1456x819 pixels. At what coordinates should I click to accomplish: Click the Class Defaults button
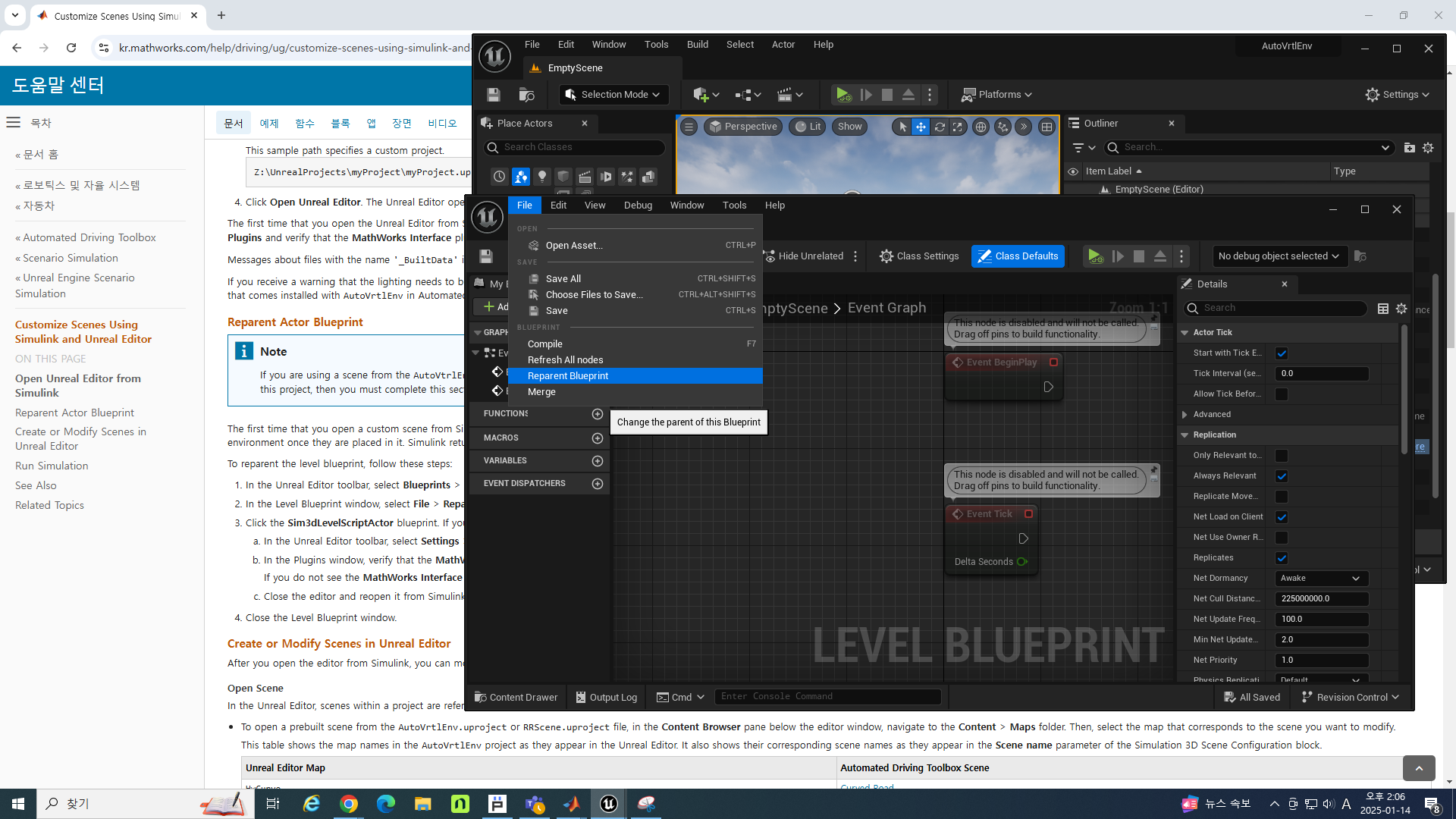click(1018, 256)
